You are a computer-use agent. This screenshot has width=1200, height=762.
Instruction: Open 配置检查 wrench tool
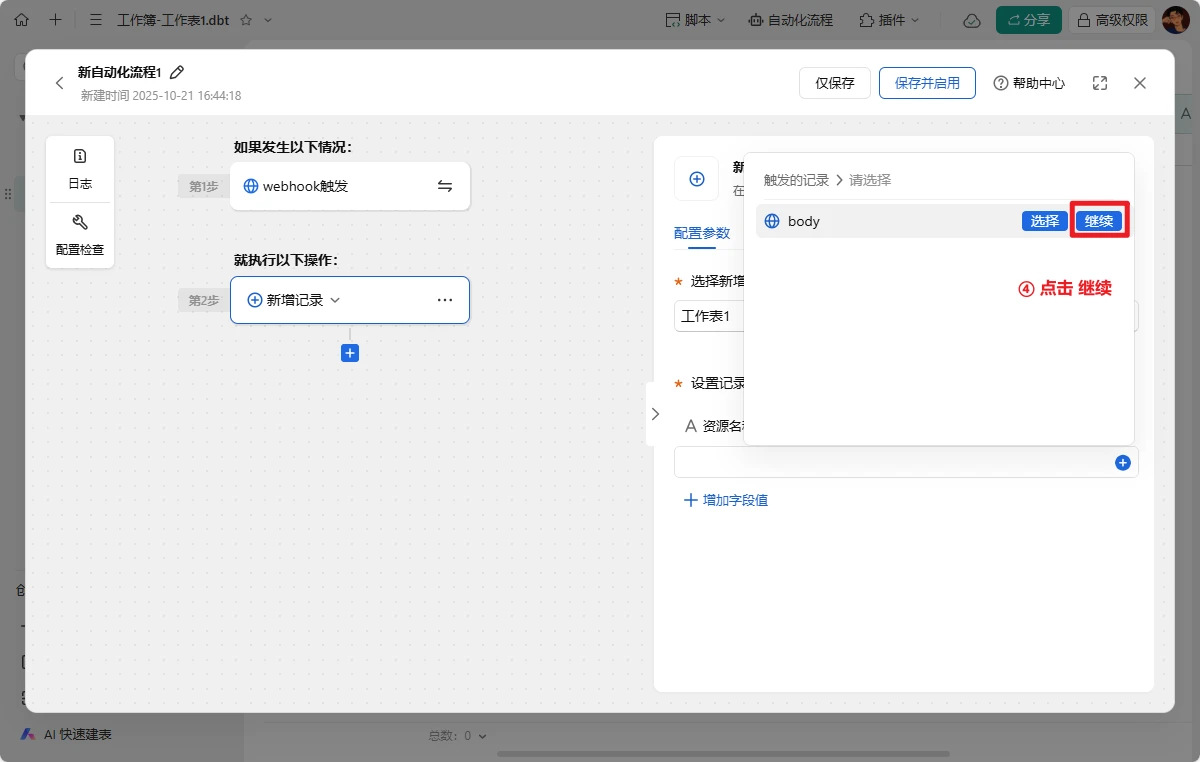point(80,235)
